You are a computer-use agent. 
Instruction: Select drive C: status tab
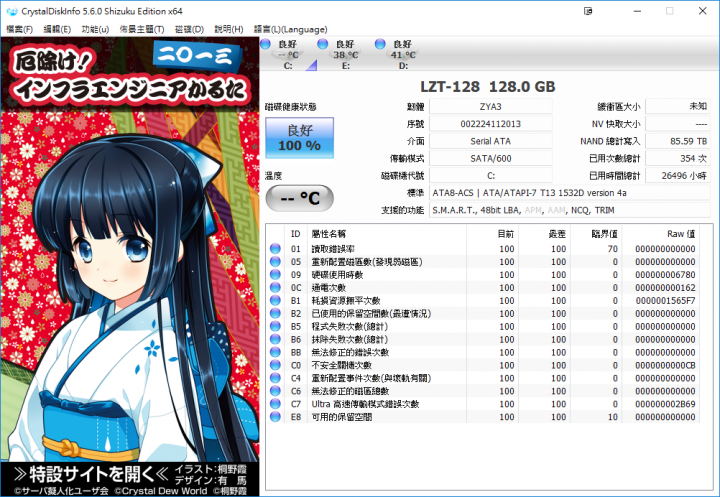click(x=288, y=55)
